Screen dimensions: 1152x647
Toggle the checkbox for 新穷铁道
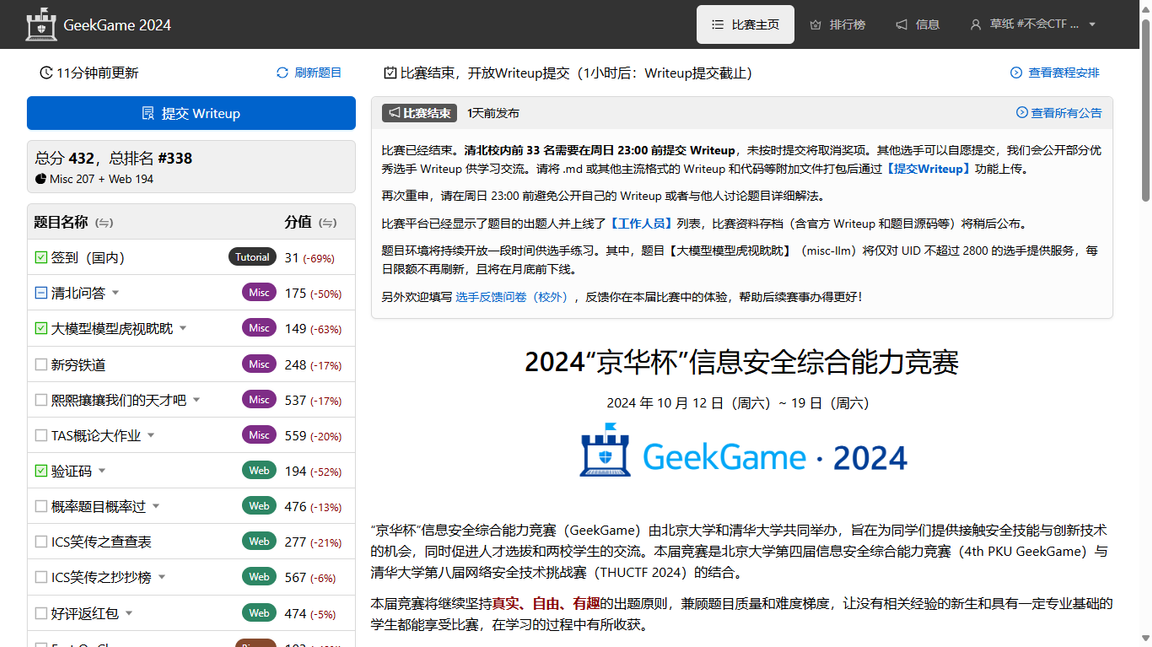point(41,364)
